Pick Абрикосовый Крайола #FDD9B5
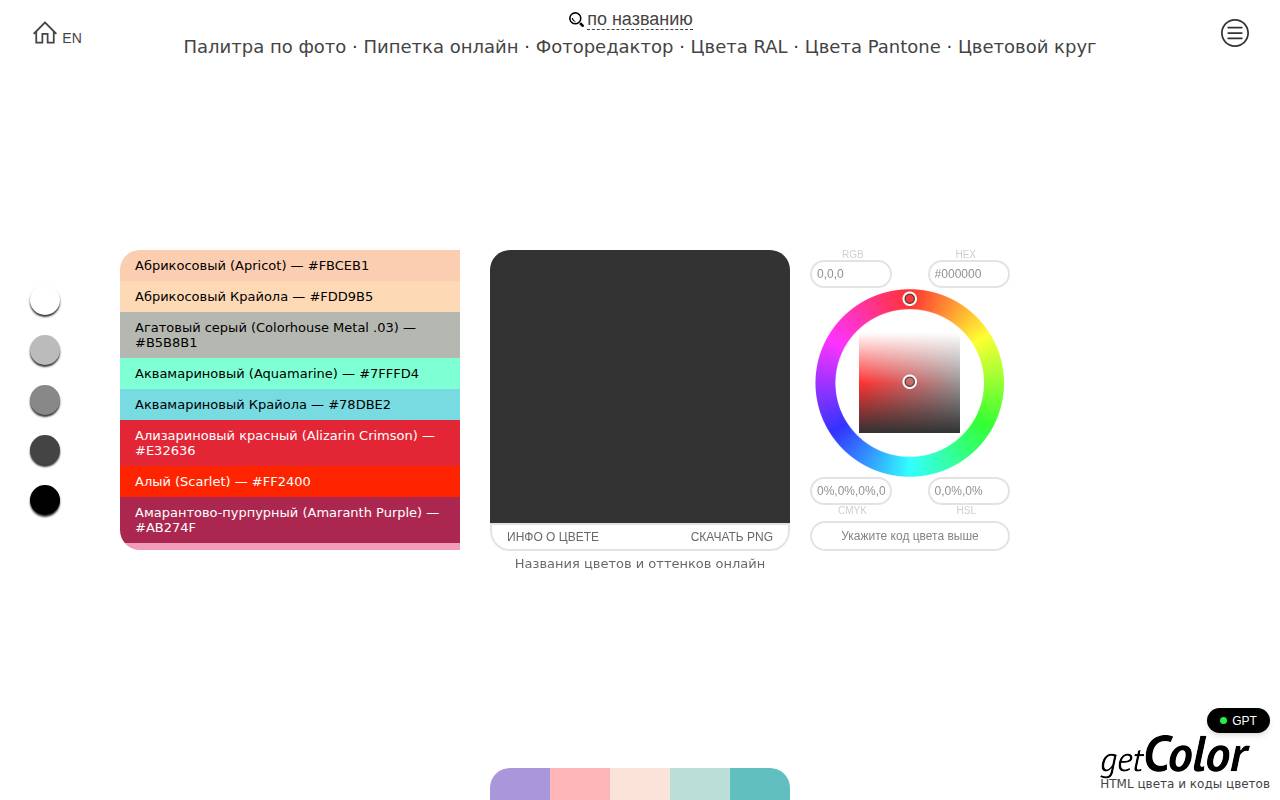Image resolution: width=1280 pixels, height=800 pixels. (x=290, y=297)
